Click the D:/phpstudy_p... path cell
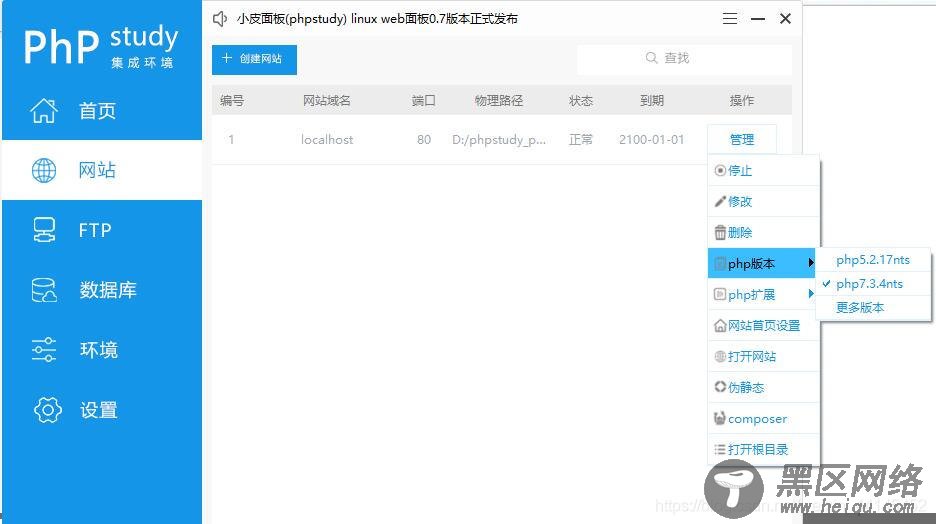Screen dimensions: 936x524 [x=499, y=140]
